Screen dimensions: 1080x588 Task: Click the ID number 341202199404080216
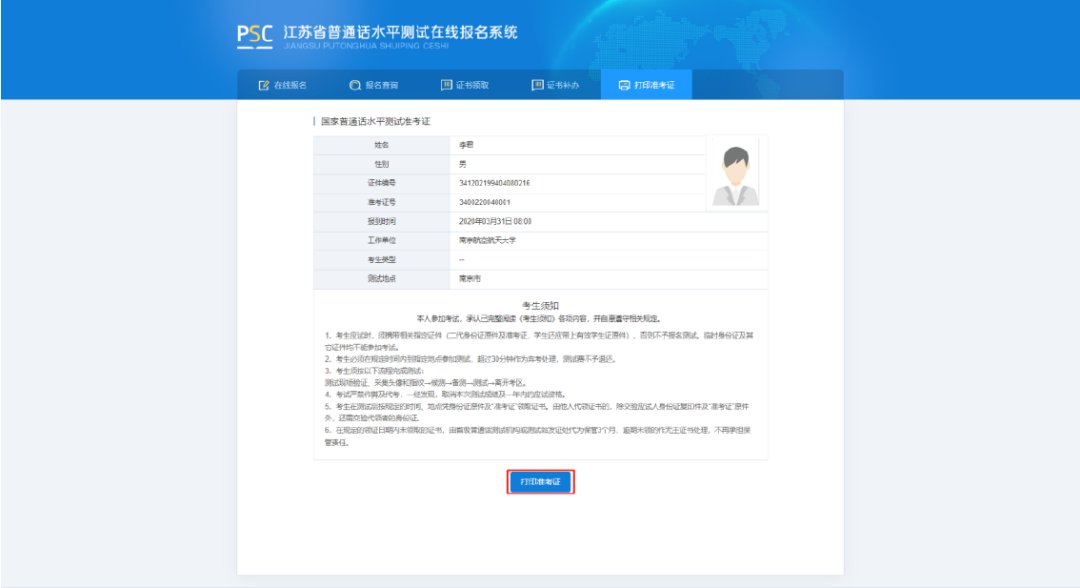[494, 183]
